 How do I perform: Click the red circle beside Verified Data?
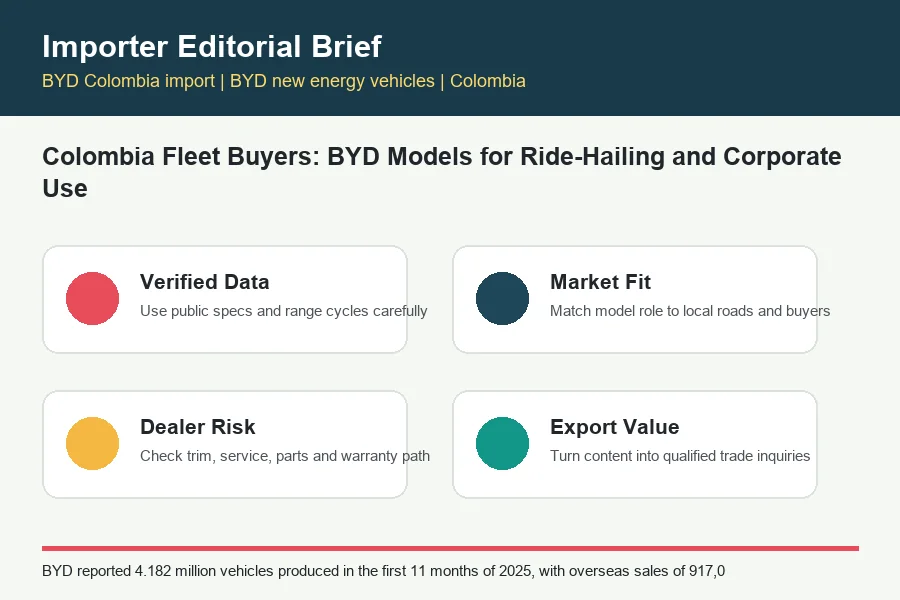click(92, 299)
